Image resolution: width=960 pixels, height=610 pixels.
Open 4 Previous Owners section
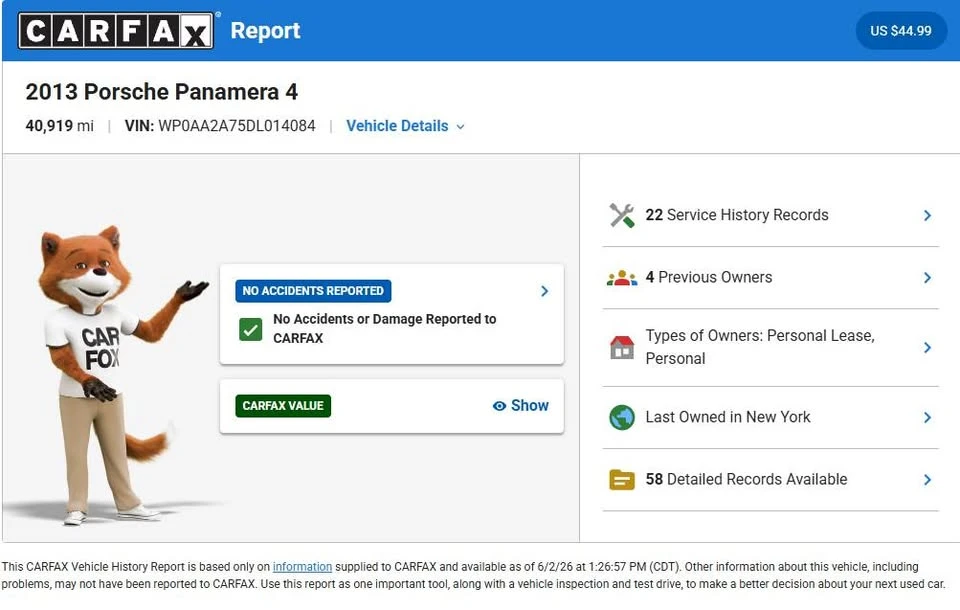click(x=770, y=277)
